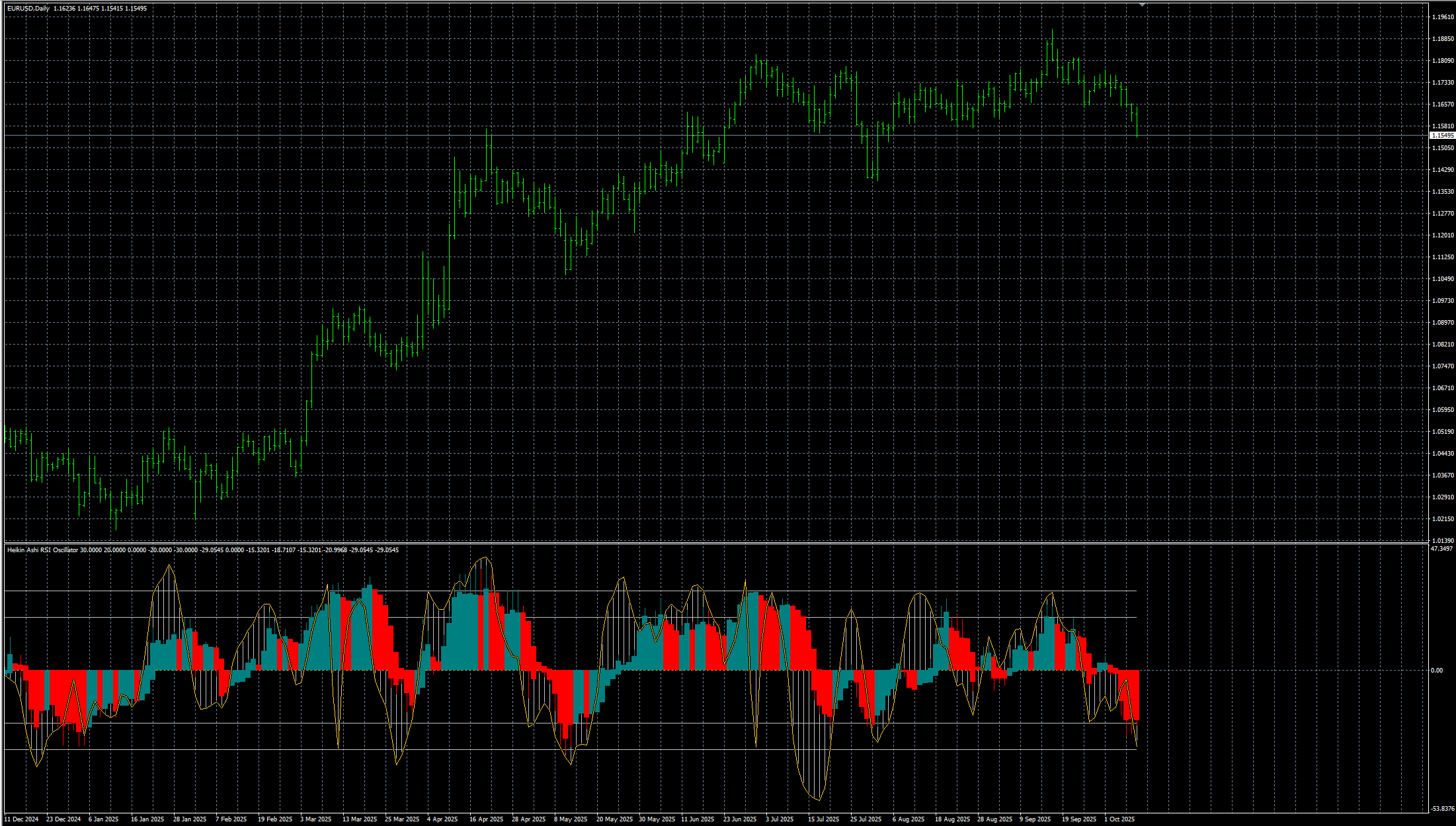Click the 1 Oct 2025 date label
The height and width of the screenshot is (826, 1456).
[1119, 819]
